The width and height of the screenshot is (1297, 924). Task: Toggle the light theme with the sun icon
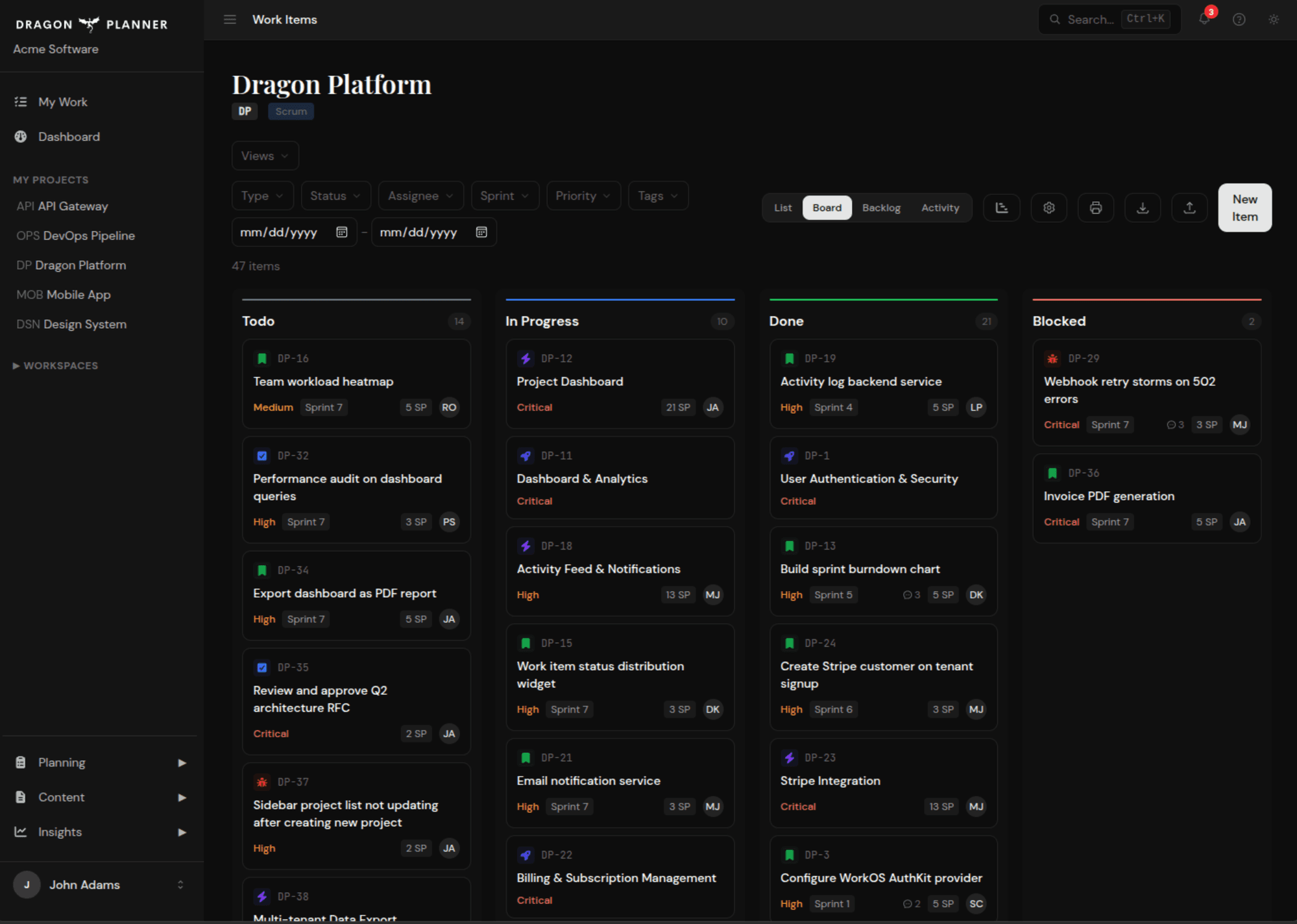click(1274, 19)
